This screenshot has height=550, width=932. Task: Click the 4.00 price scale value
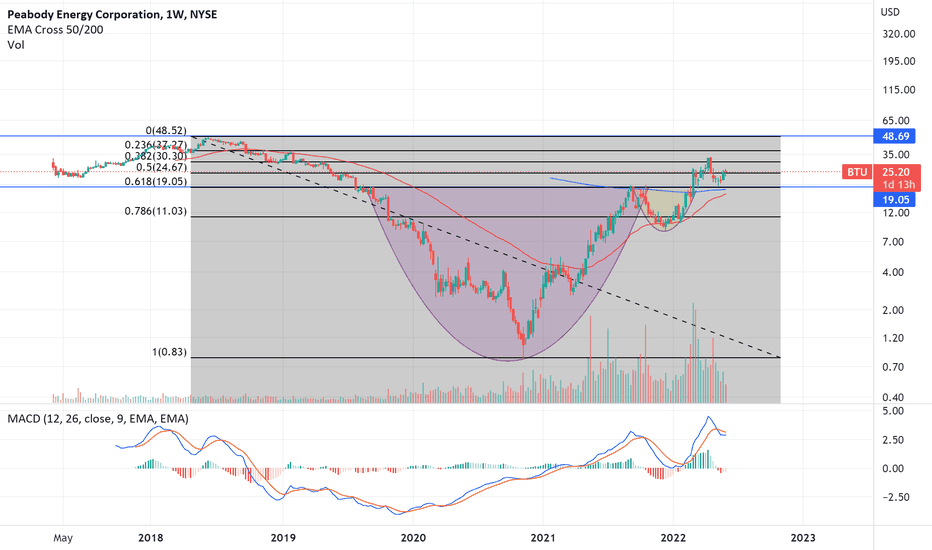click(893, 272)
